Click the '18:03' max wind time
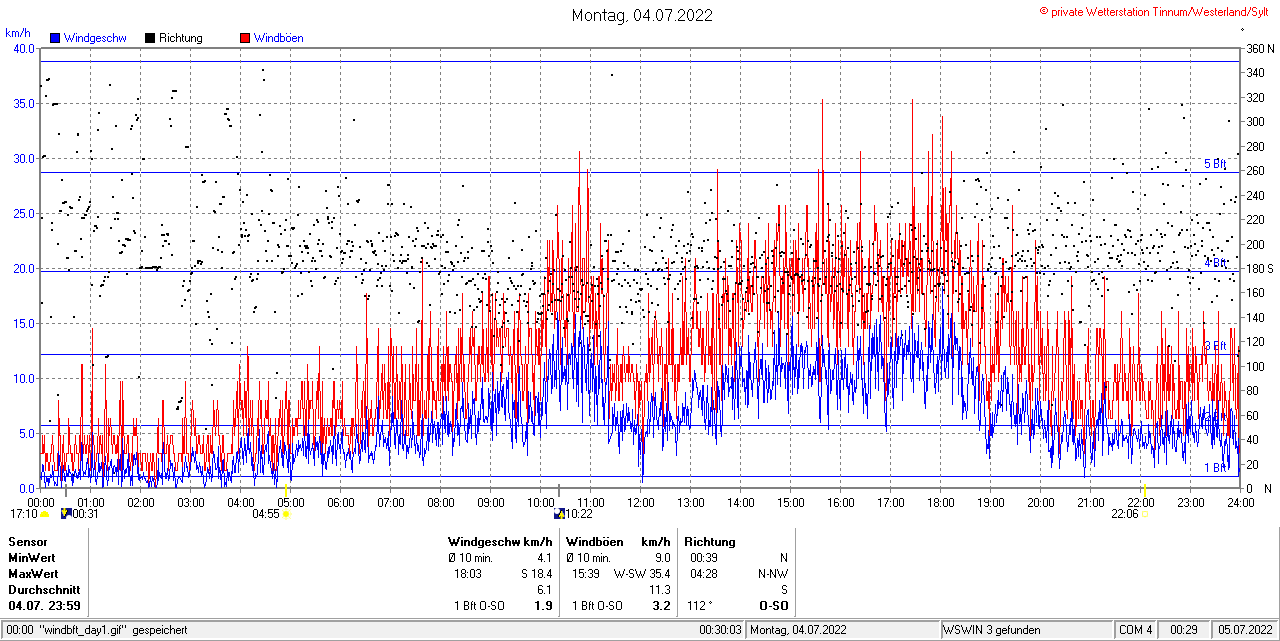Screen dimensions: 1280x641 coord(469,574)
